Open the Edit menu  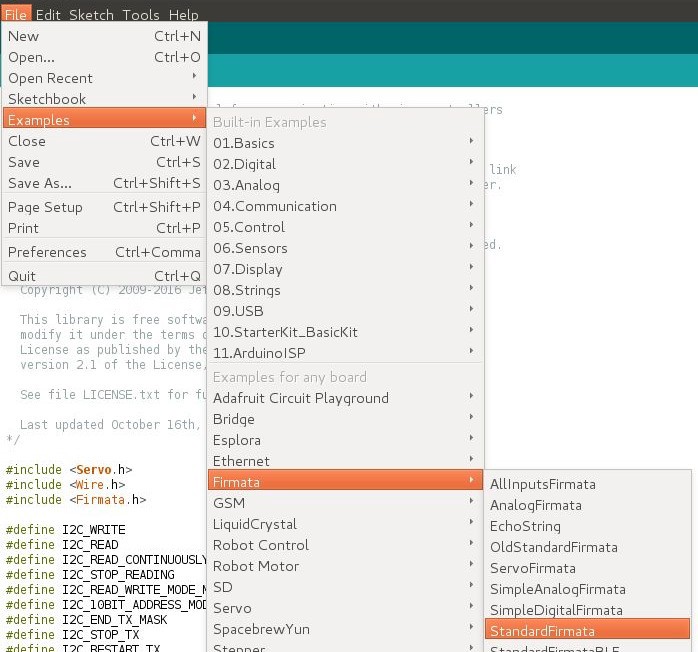(48, 14)
